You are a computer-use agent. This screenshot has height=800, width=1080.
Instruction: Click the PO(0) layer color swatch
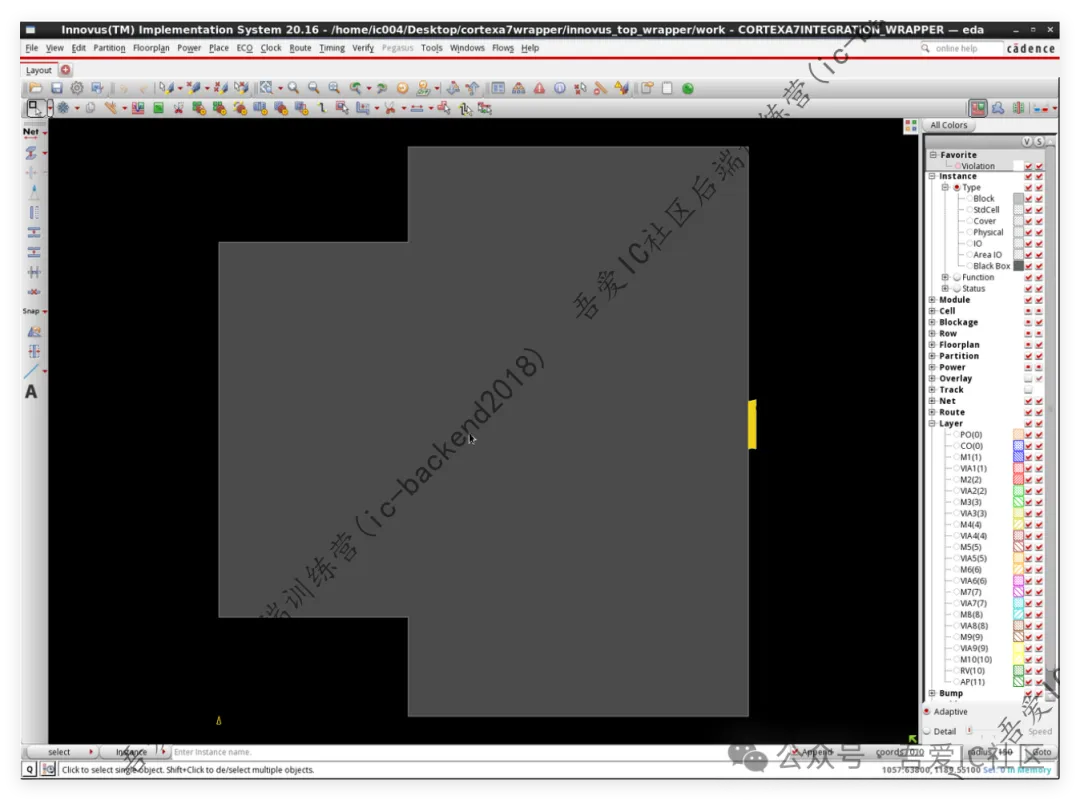pos(1018,435)
